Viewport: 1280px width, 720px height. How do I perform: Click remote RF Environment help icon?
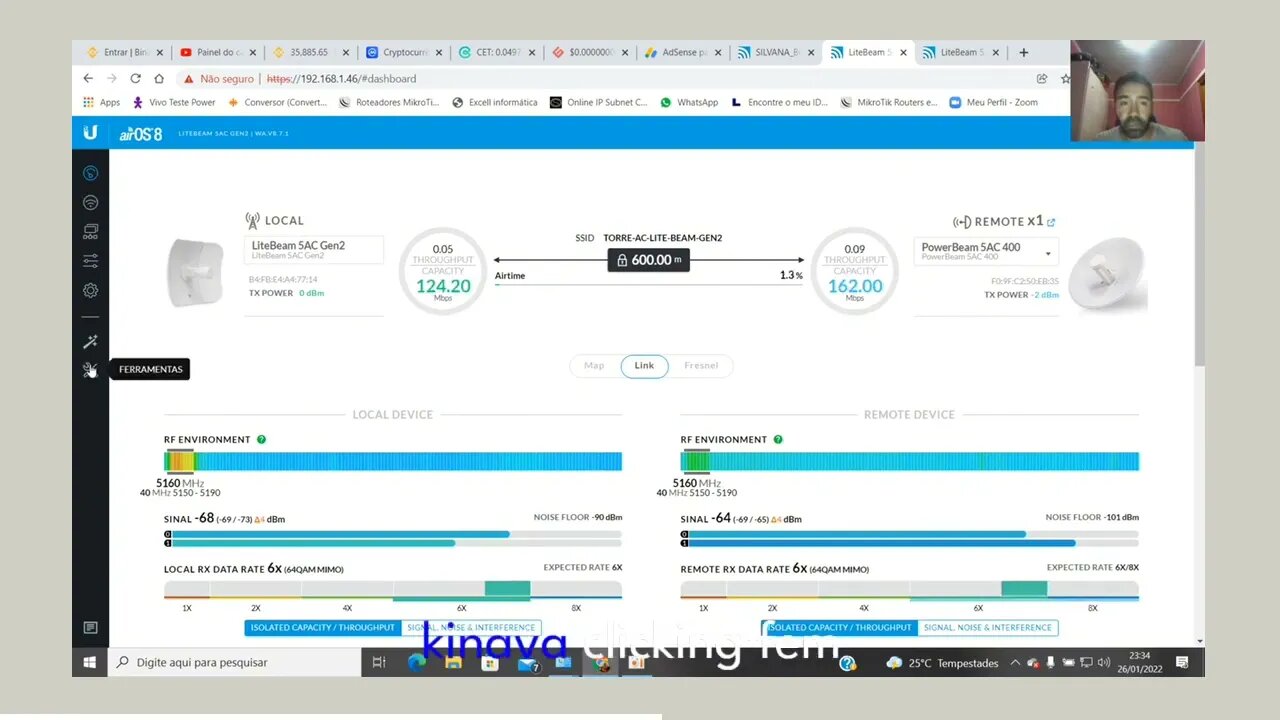click(778, 439)
